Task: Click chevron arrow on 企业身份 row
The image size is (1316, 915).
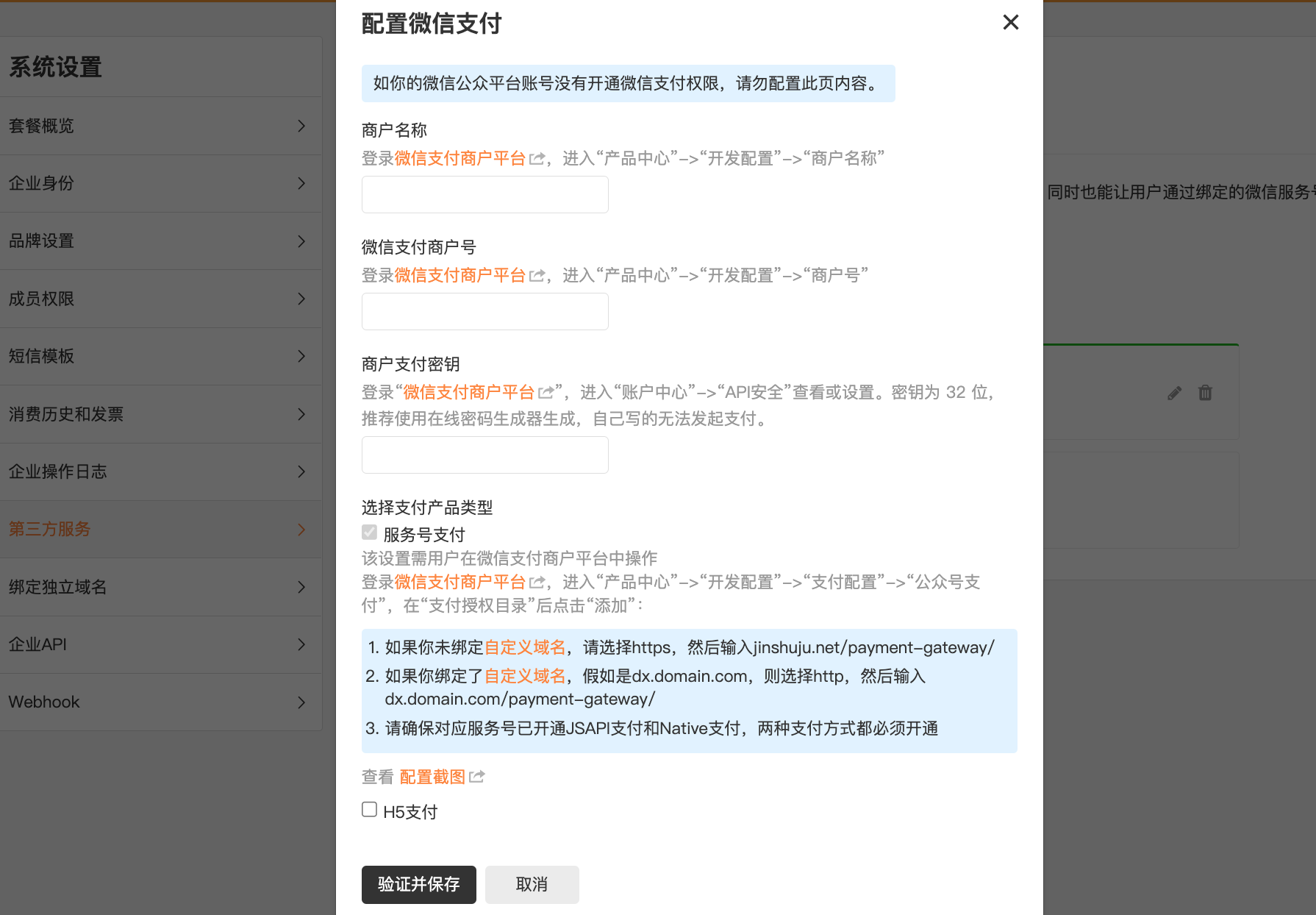Action: click(x=301, y=183)
